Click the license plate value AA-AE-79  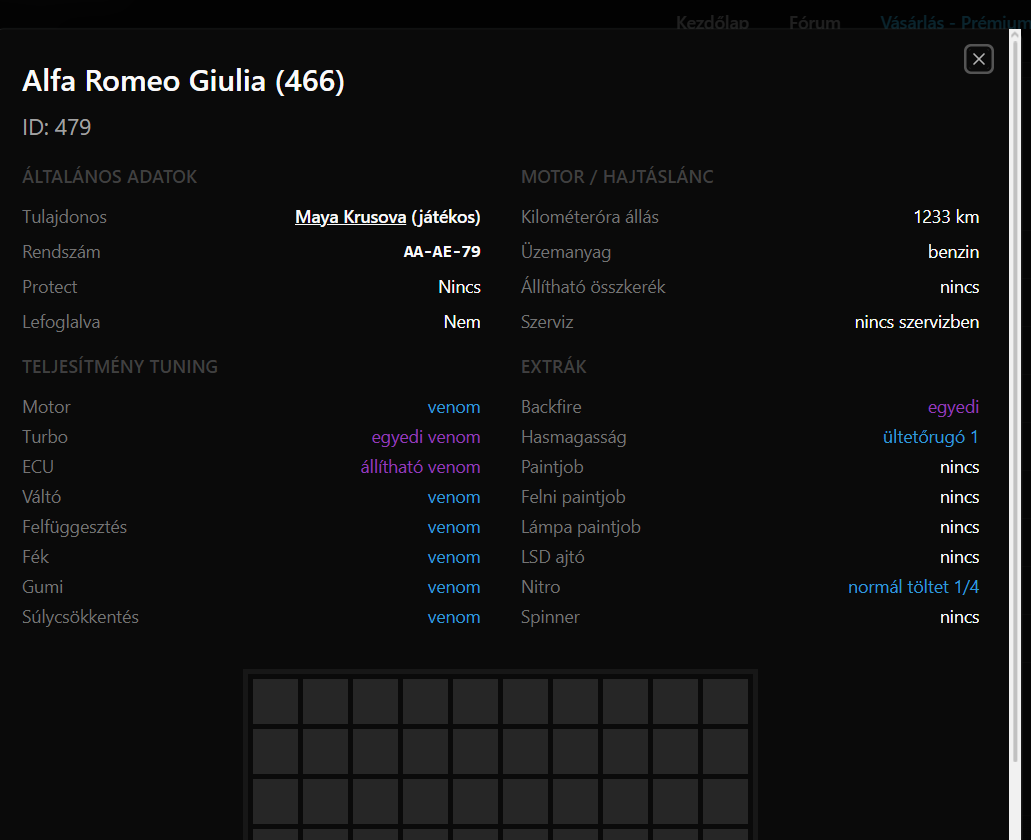point(441,252)
